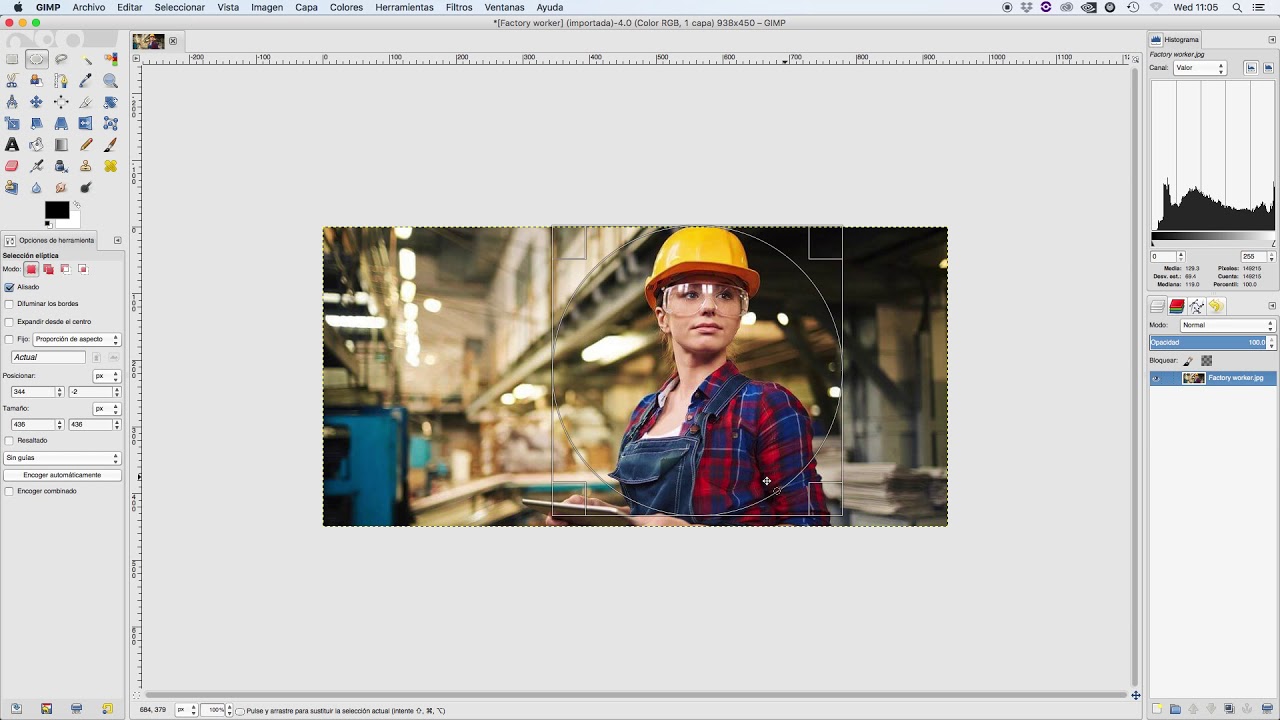Open the background color white swatch

(75, 222)
